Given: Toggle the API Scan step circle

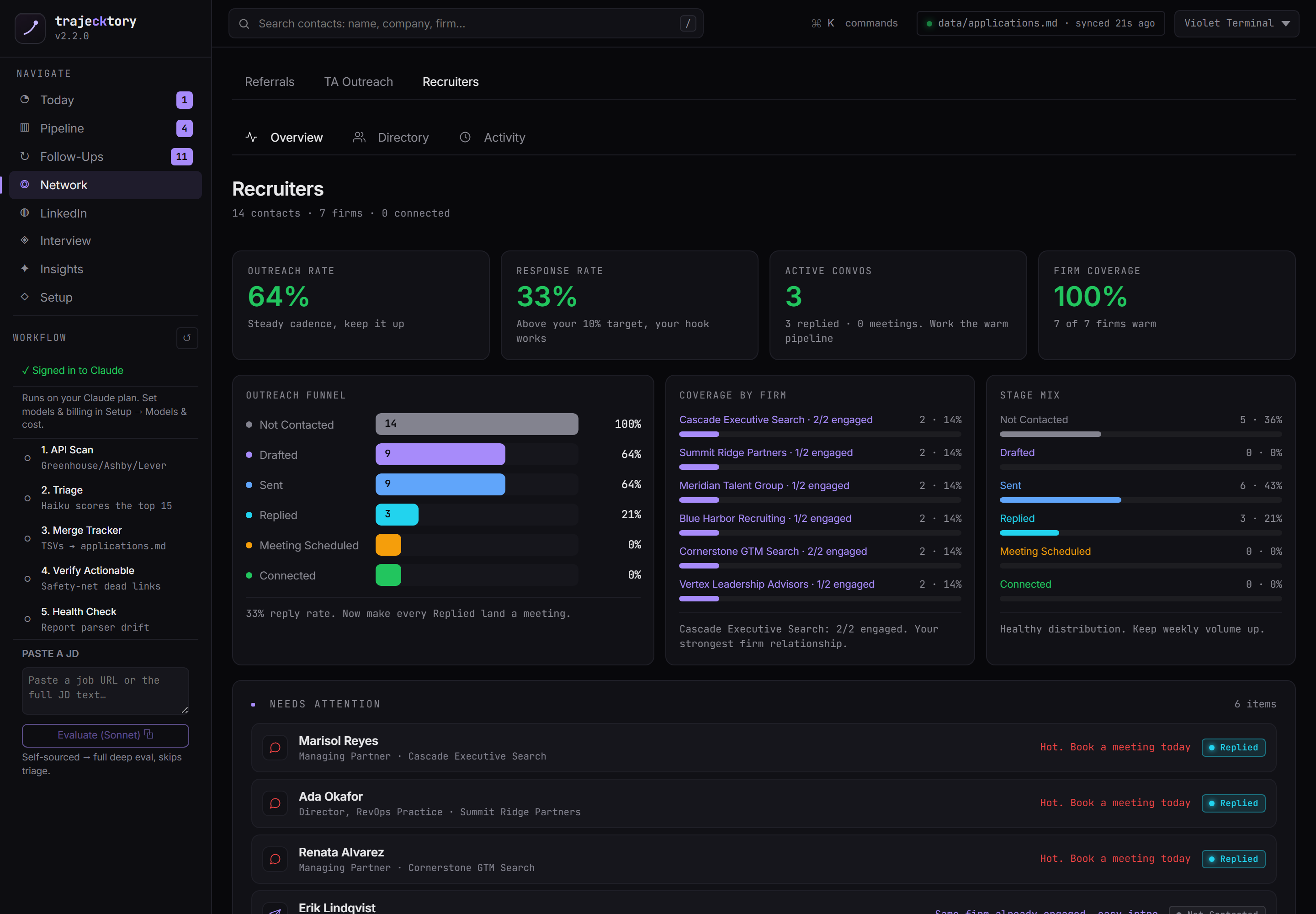Looking at the screenshot, I should tap(27, 458).
